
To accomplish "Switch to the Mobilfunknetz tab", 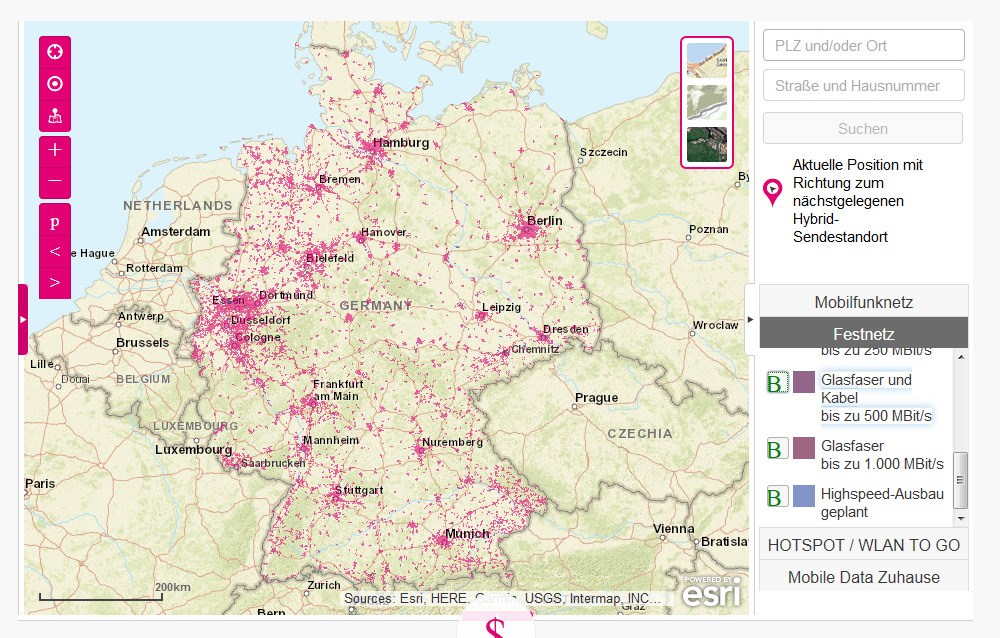I will click(863, 302).
